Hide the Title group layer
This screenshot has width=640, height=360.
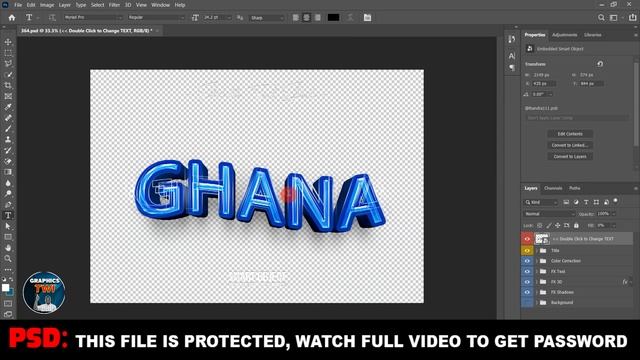tap(527, 251)
